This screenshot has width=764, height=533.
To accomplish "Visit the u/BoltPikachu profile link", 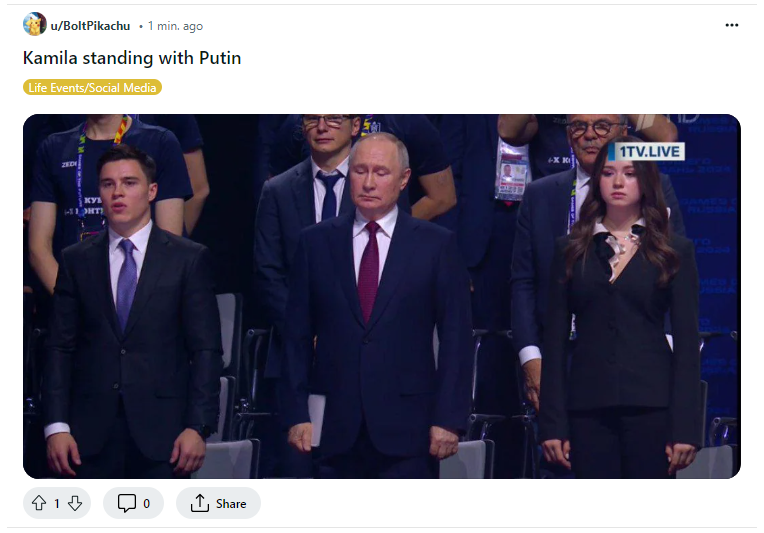I will click(90, 26).
